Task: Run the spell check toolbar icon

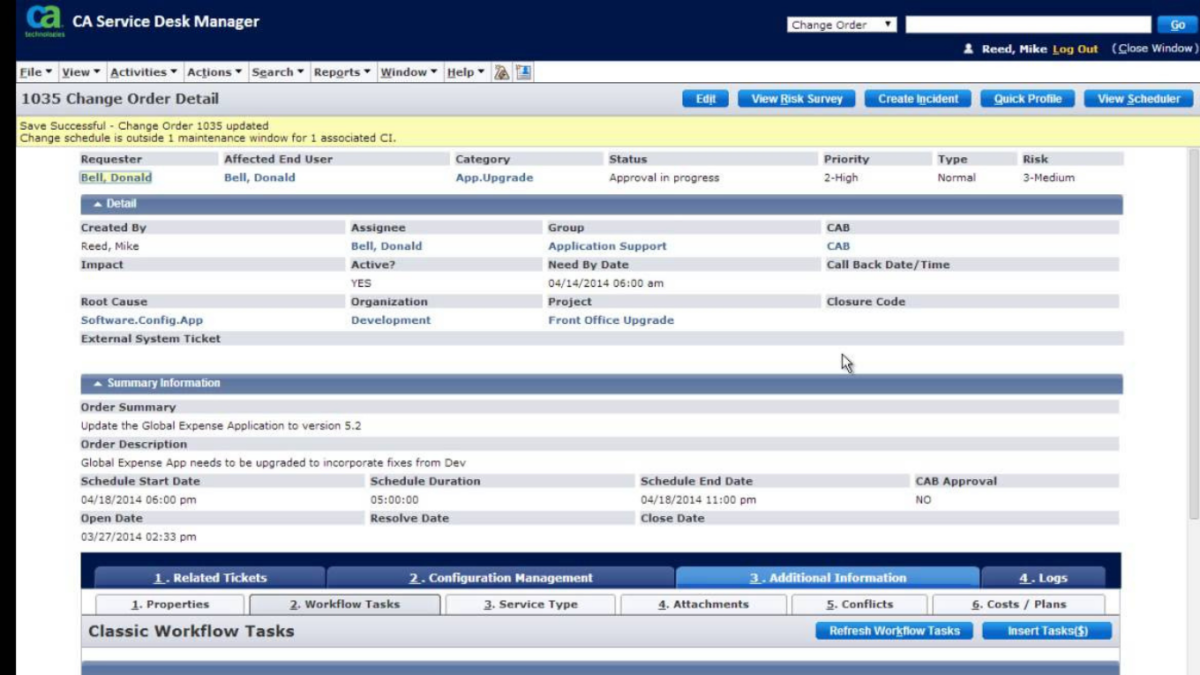Action: click(502, 71)
